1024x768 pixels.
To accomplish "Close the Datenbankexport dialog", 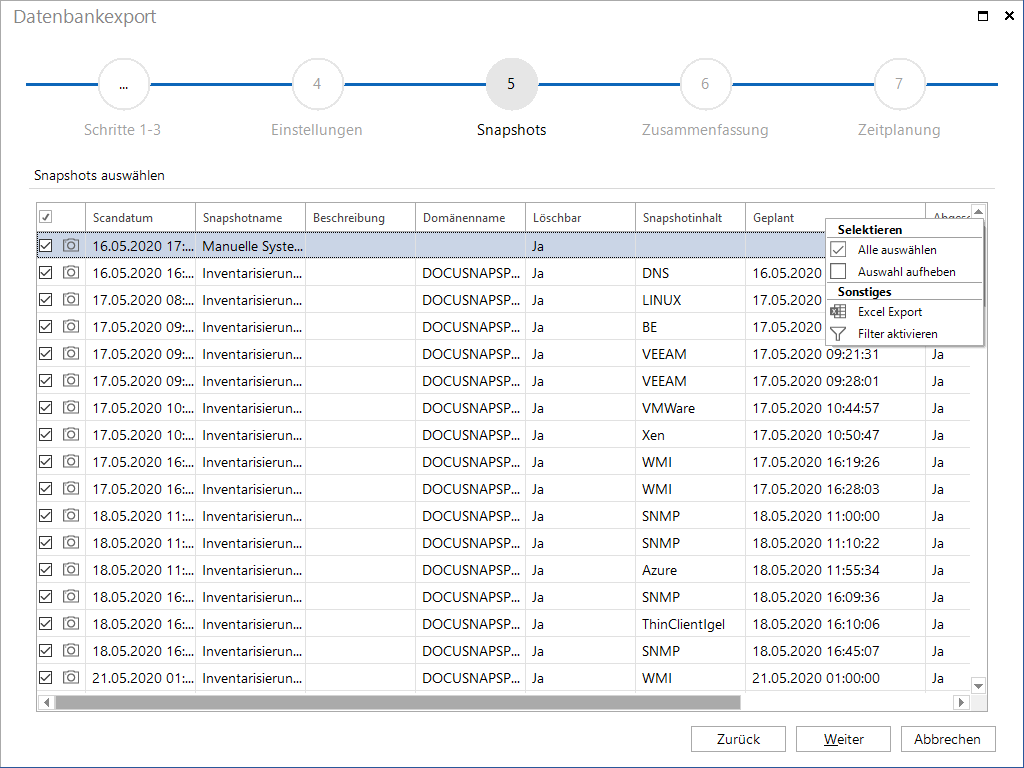I will point(1009,16).
